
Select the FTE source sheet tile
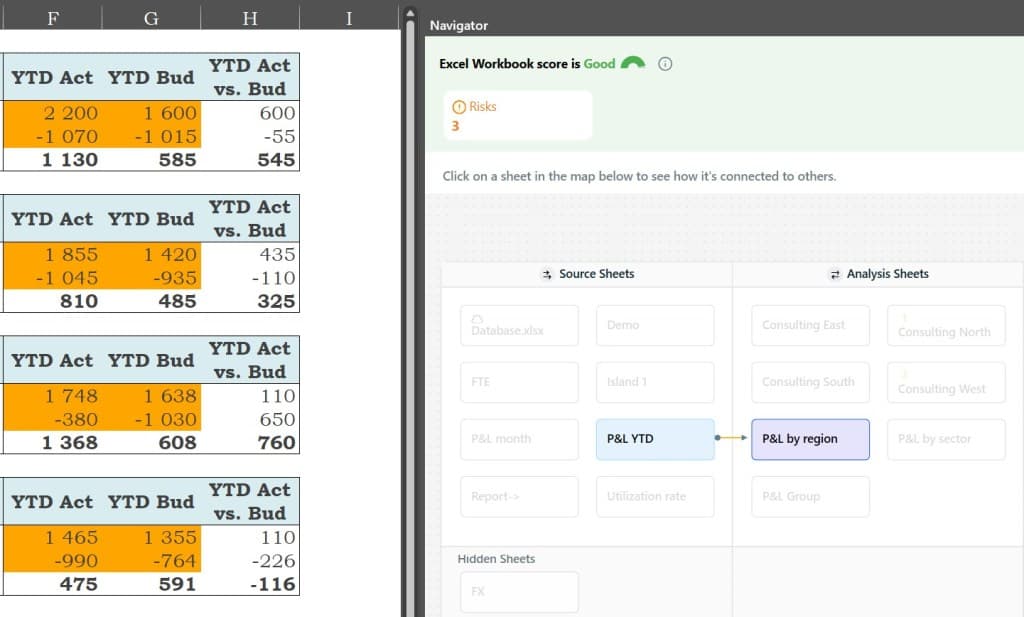point(519,382)
